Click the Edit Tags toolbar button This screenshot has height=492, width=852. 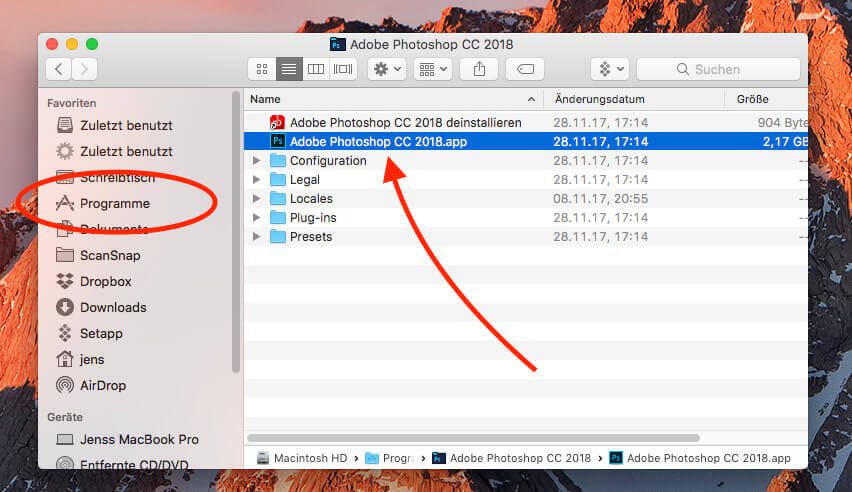tap(524, 69)
